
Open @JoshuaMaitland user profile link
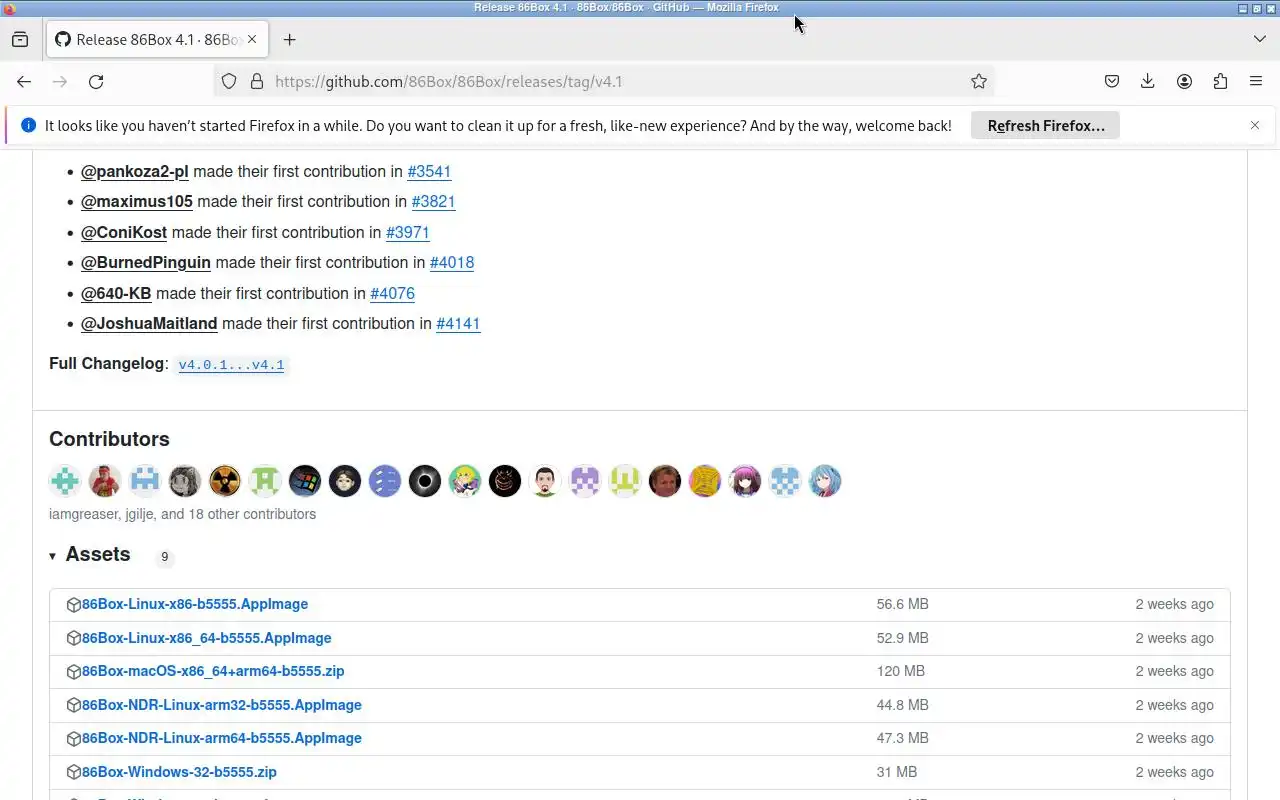pos(149,324)
